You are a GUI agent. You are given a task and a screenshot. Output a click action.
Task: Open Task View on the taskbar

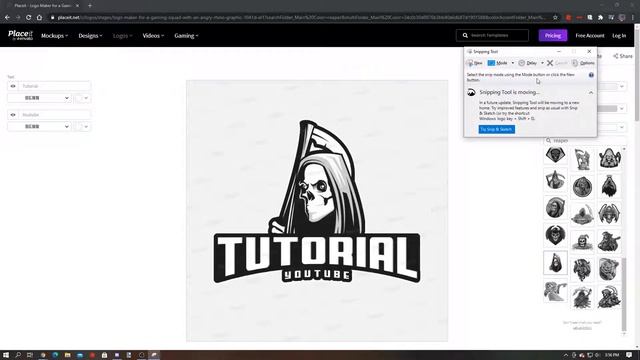click(x=30, y=355)
